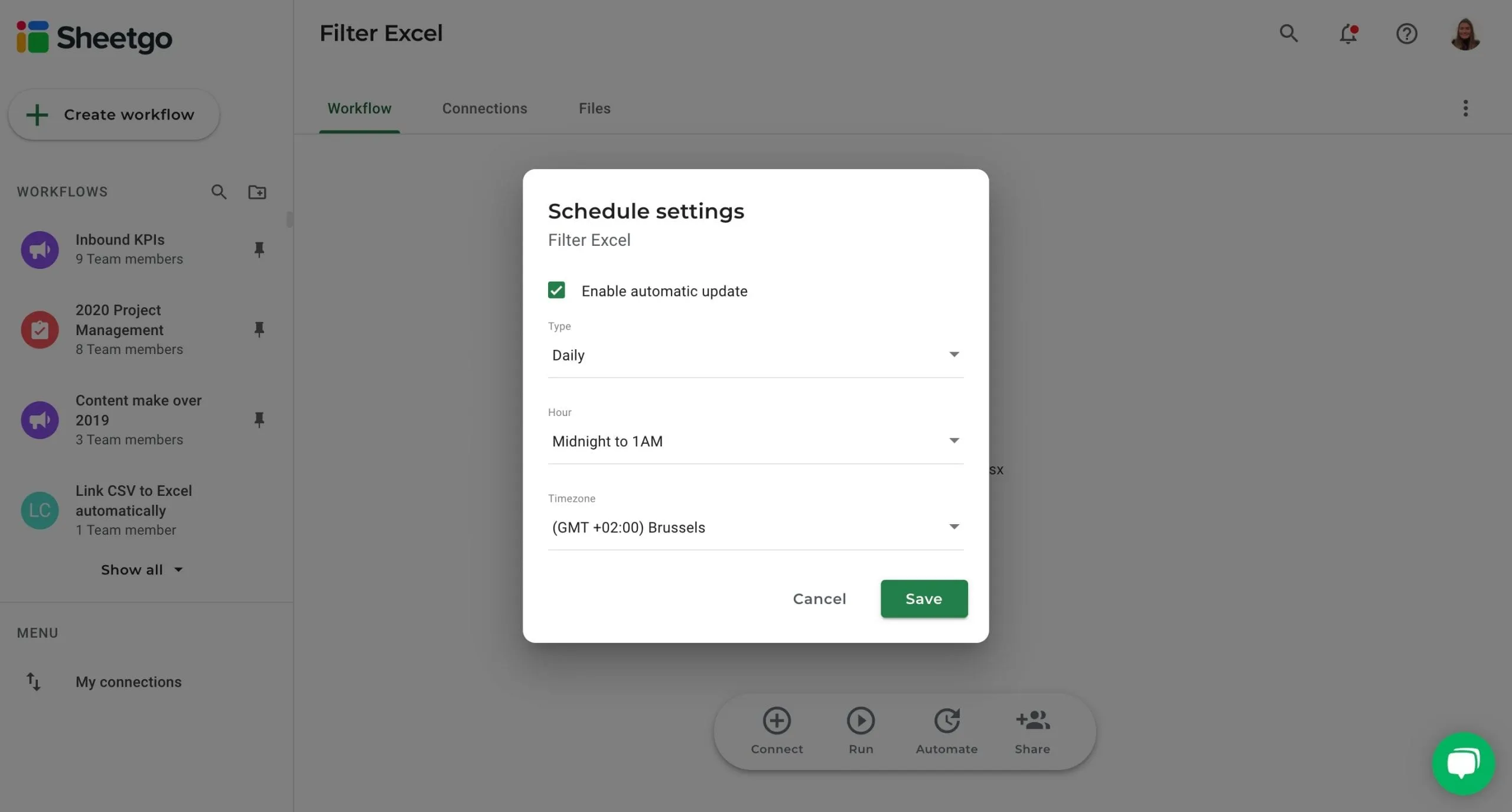
Task: Click the '1 Team member' text
Action: tap(126, 531)
